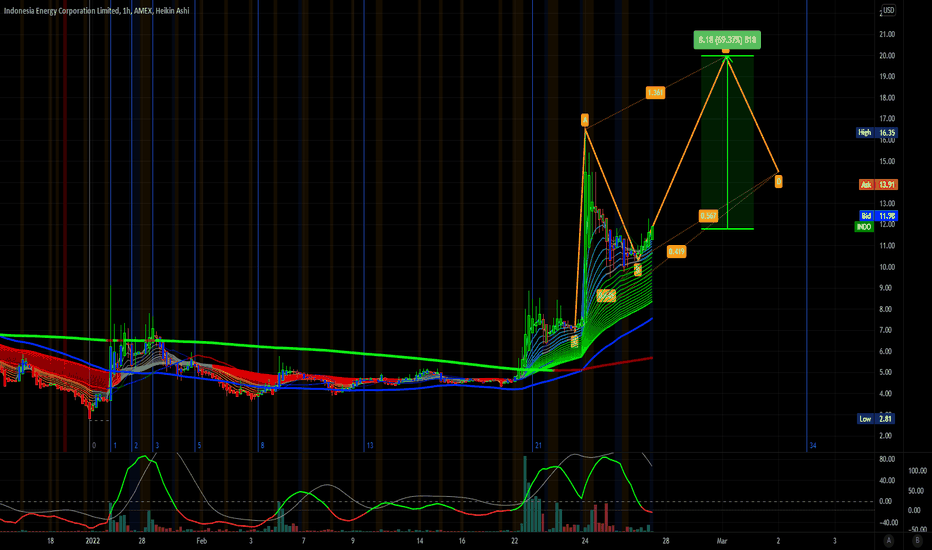The image size is (932, 550).
Task: Select the Low 2.81 price label
Action: (876, 419)
